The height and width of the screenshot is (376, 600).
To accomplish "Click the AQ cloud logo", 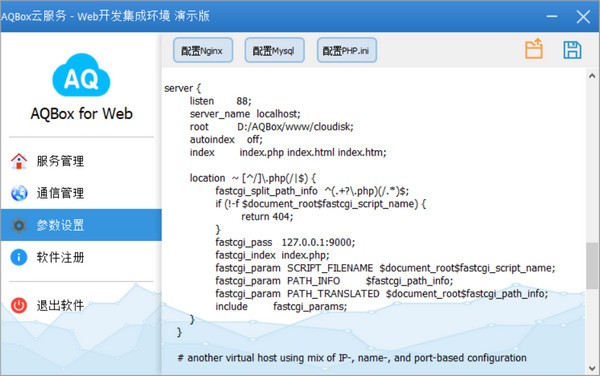I will coord(81,75).
